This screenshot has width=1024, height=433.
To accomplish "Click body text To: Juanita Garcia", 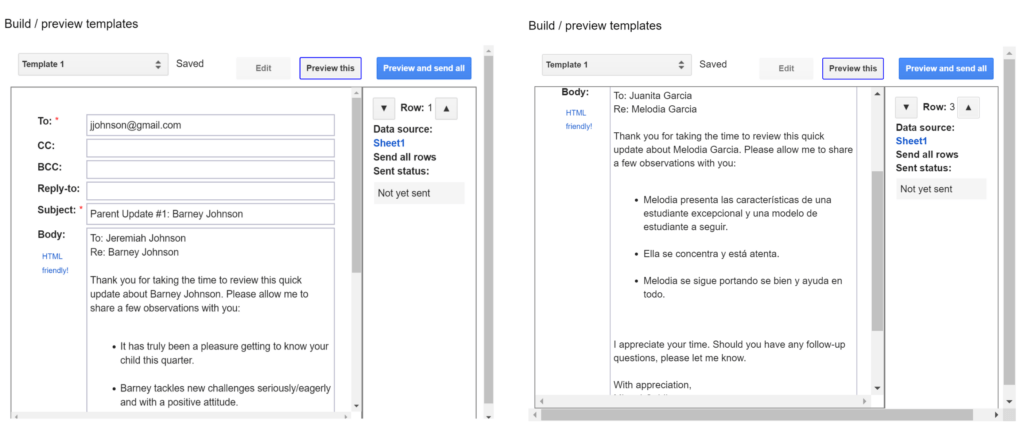I will 652,95.
